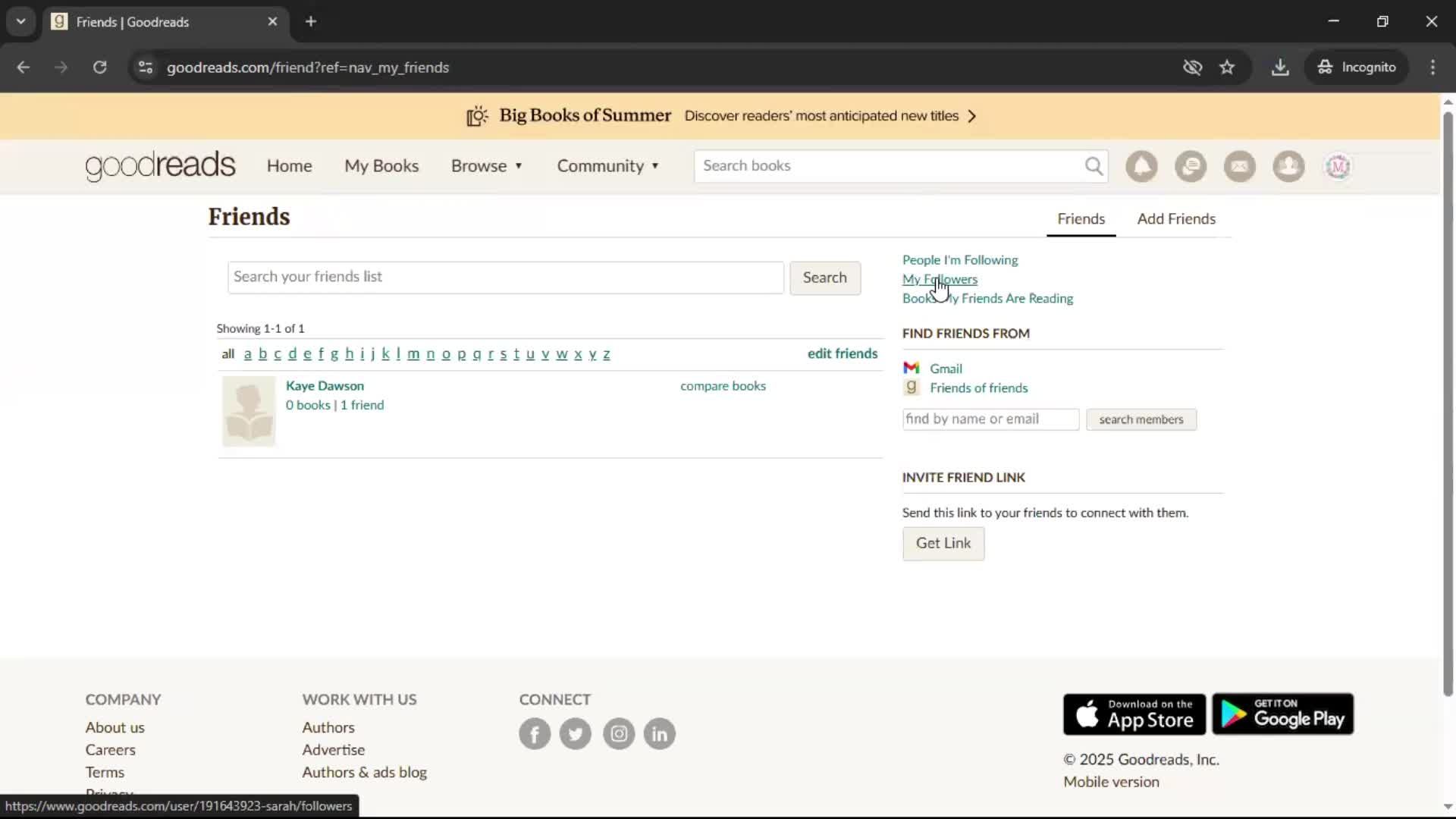Switch to the Add Friends tab
This screenshot has width=1456, height=819.
(x=1176, y=219)
